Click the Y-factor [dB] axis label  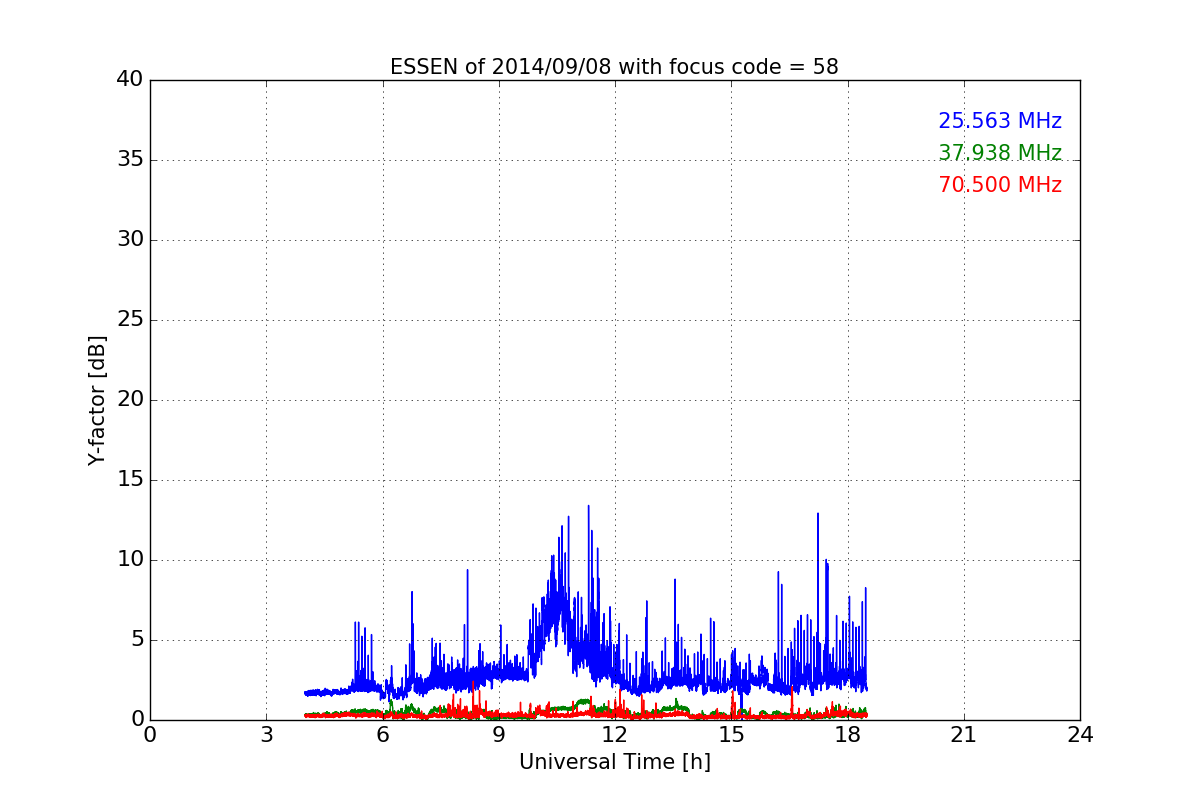[97, 400]
